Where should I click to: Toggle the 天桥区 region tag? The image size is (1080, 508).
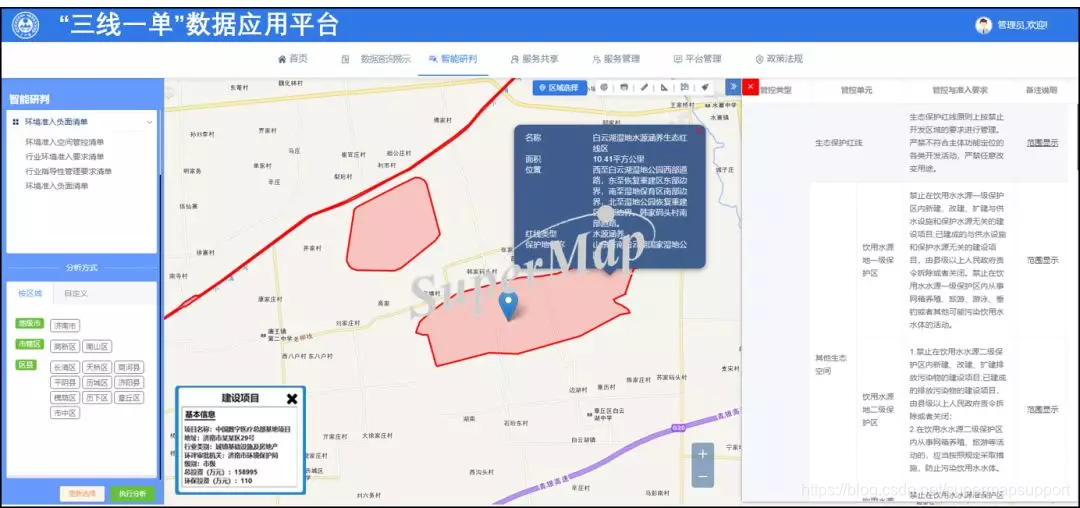point(97,368)
